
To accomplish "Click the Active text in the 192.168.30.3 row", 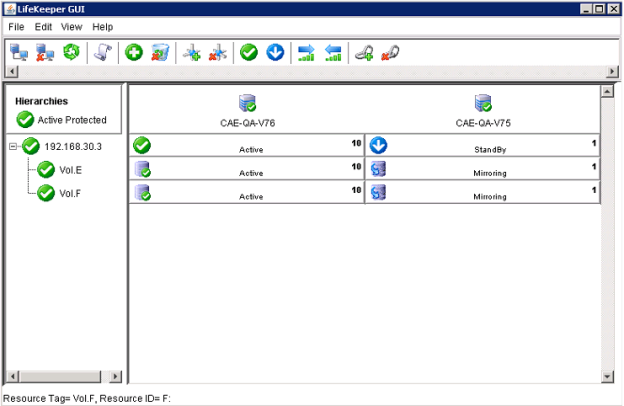I will coord(251,150).
